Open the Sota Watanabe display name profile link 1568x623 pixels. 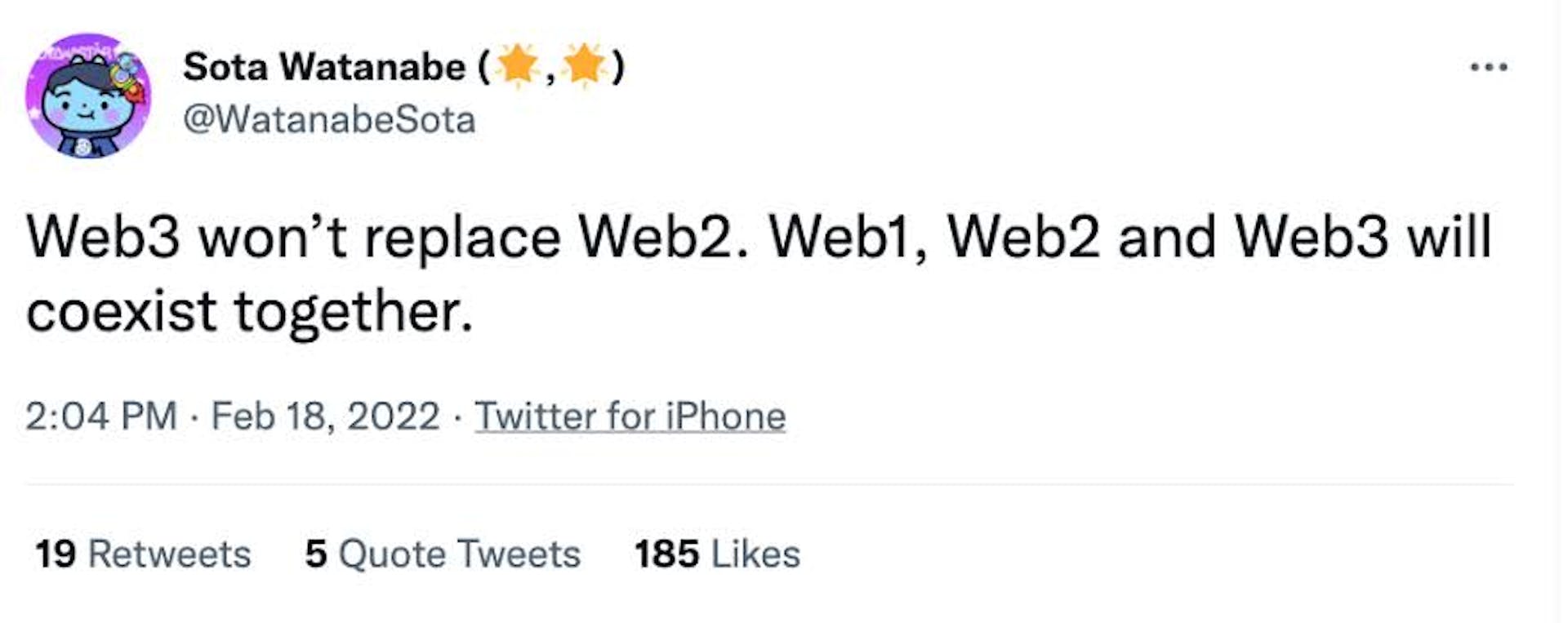[x=324, y=66]
